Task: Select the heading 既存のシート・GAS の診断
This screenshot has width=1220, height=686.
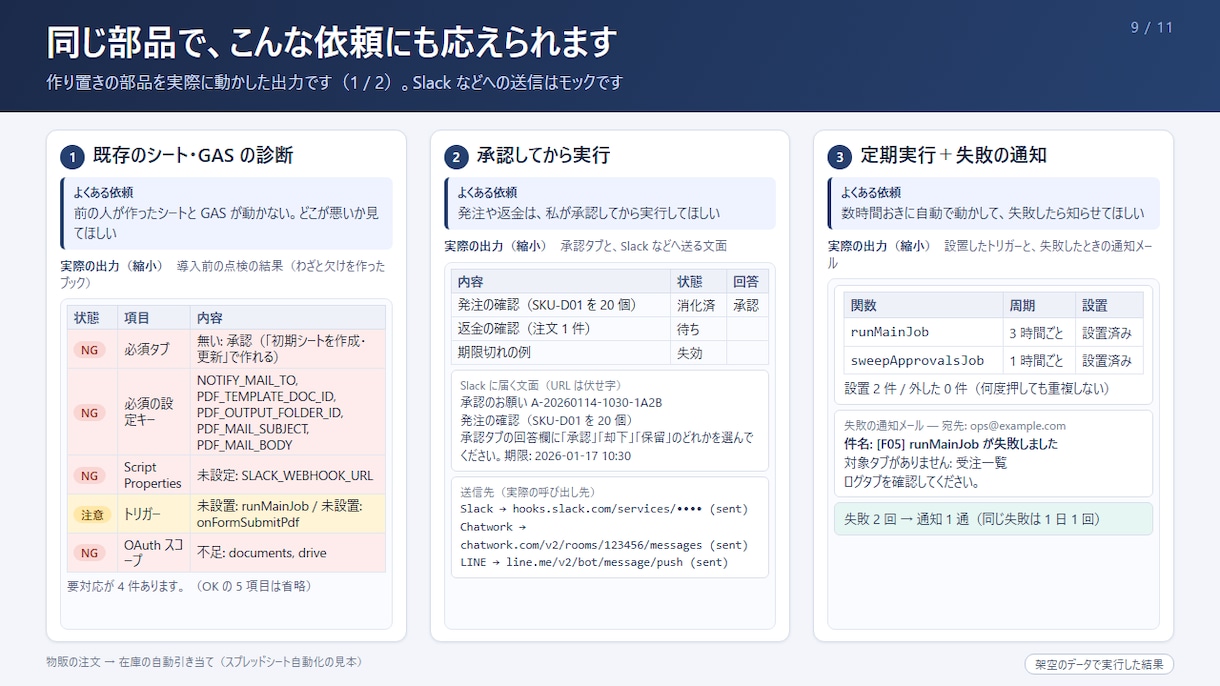Action: (193, 155)
